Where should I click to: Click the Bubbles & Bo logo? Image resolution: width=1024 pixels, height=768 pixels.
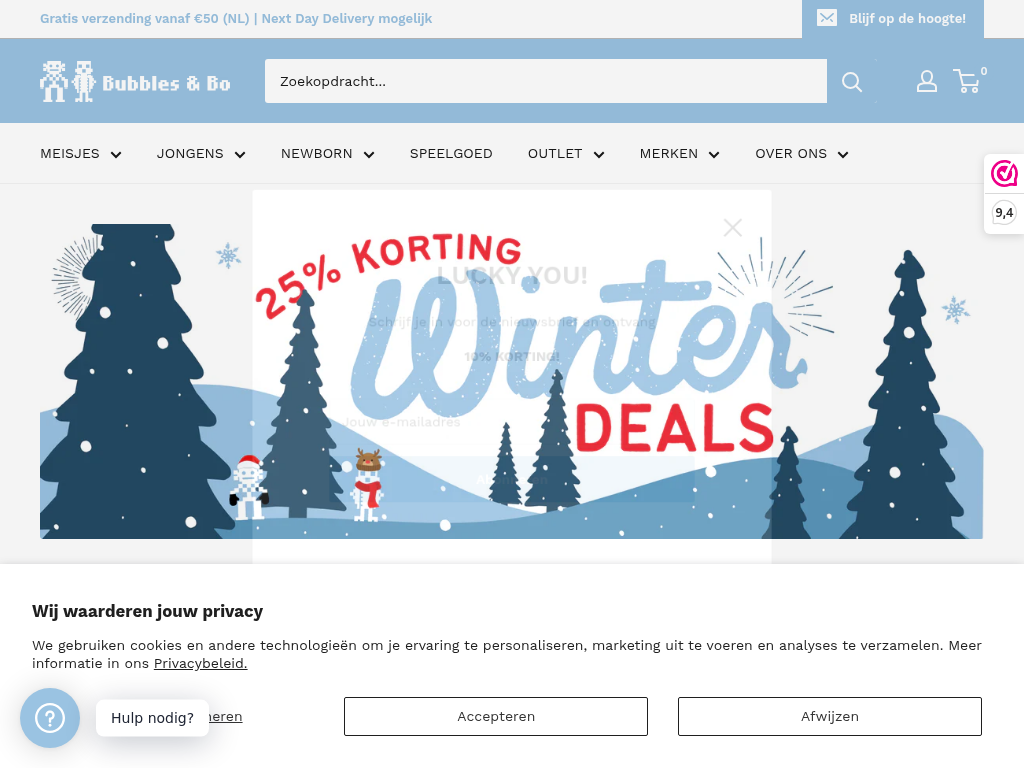[135, 82]
